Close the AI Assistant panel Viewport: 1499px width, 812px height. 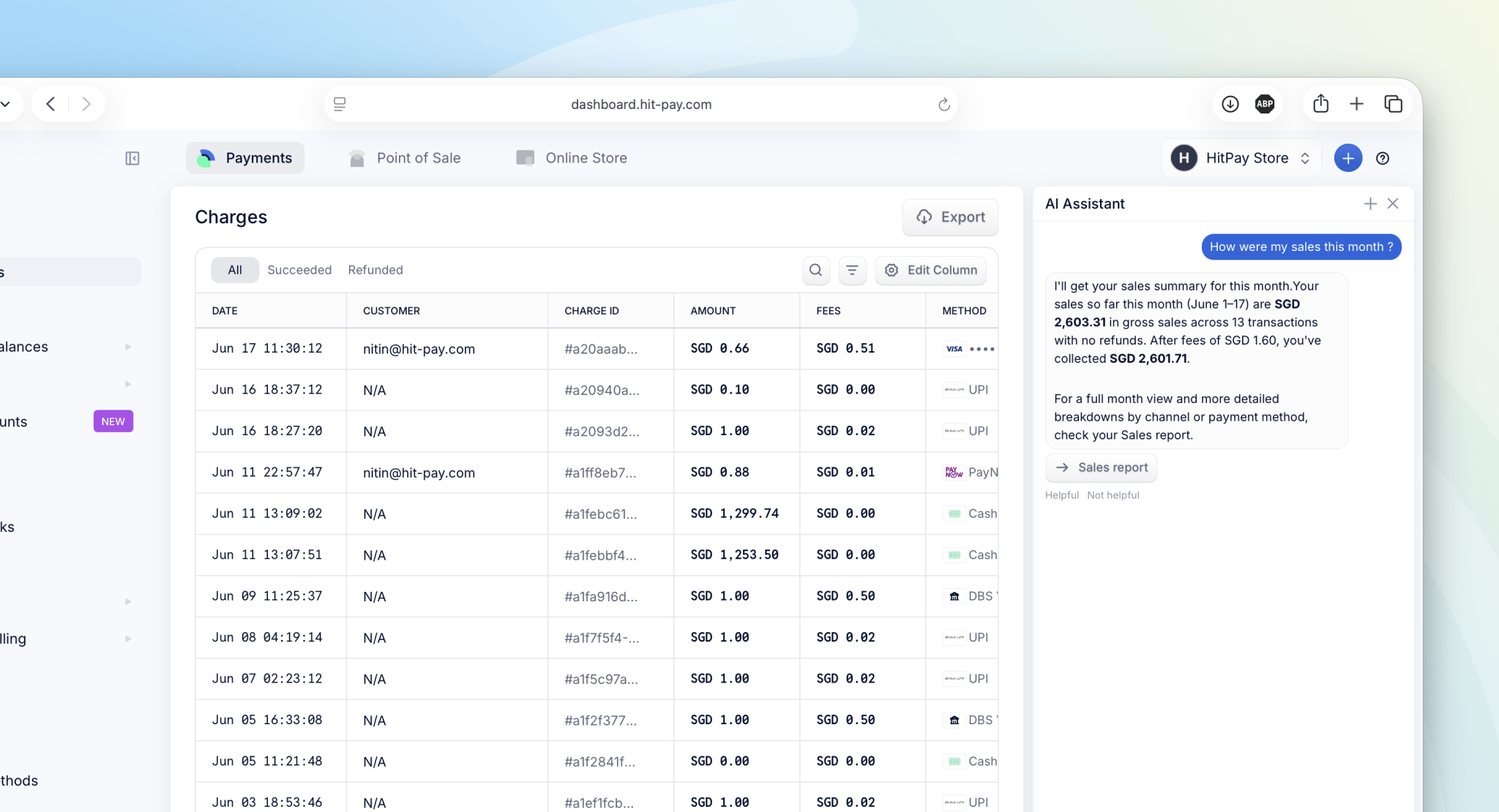point(1393,203)
